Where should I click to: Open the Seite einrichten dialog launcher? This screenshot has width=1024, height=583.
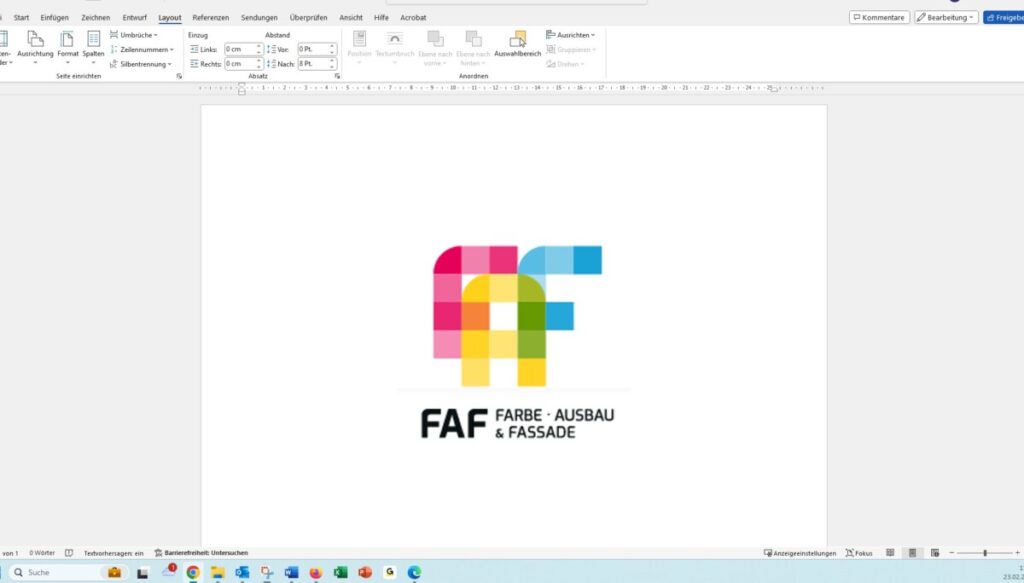click(179, 76)
